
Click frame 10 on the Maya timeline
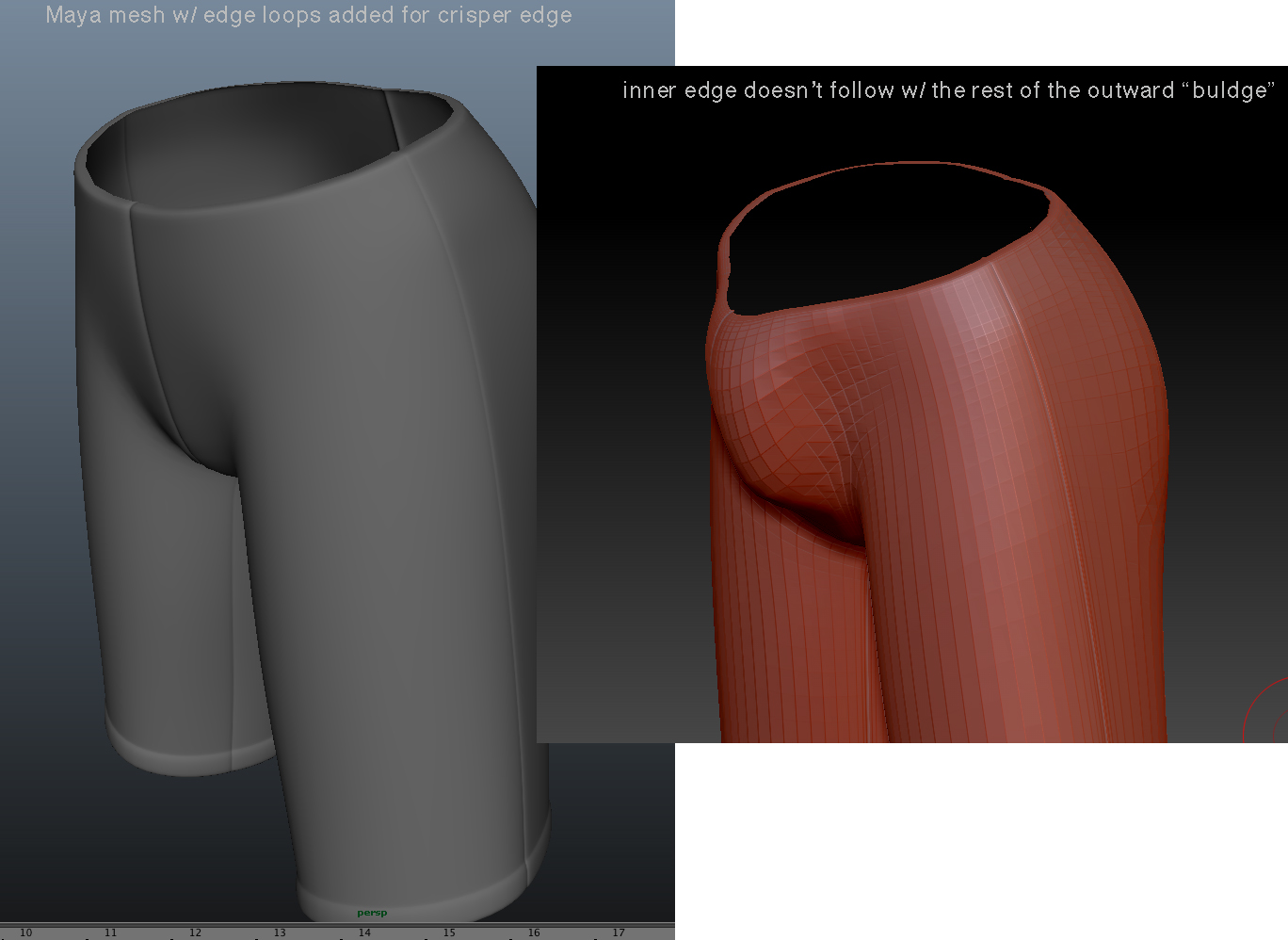click(x=25, y=932)
